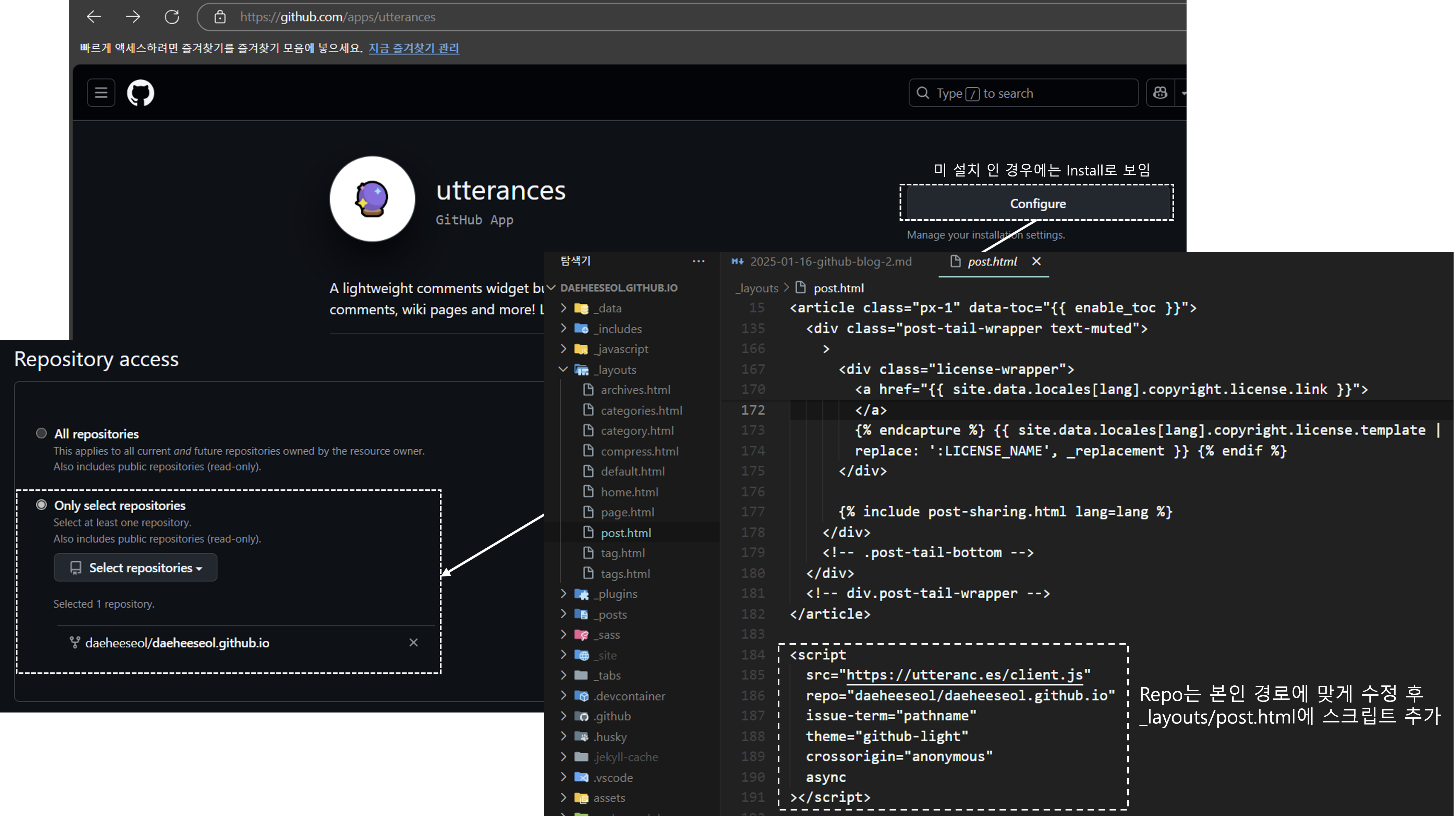Click the </article> closing tag line
The height and width of the screenshot is (816, 1456).
[x=830, y=614]
